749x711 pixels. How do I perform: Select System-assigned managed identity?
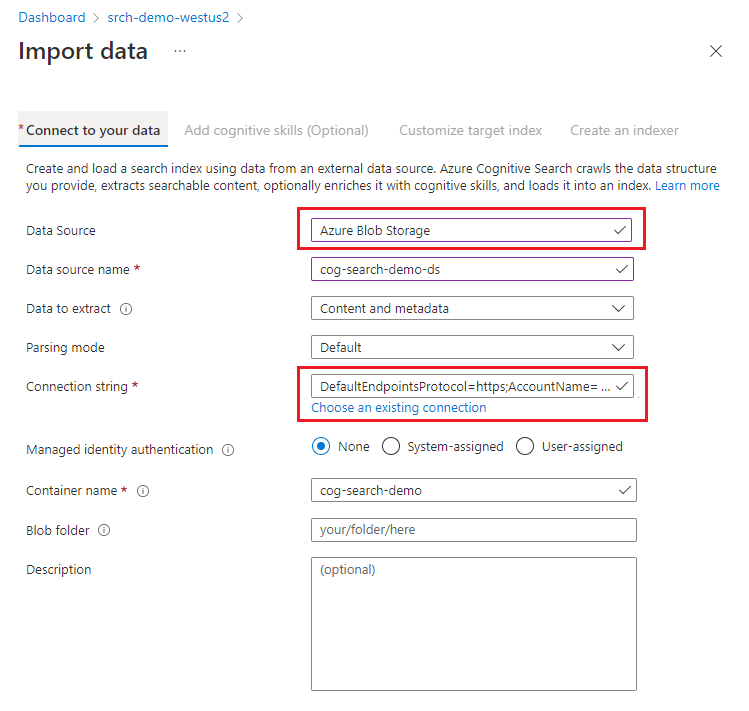(391, 447)
